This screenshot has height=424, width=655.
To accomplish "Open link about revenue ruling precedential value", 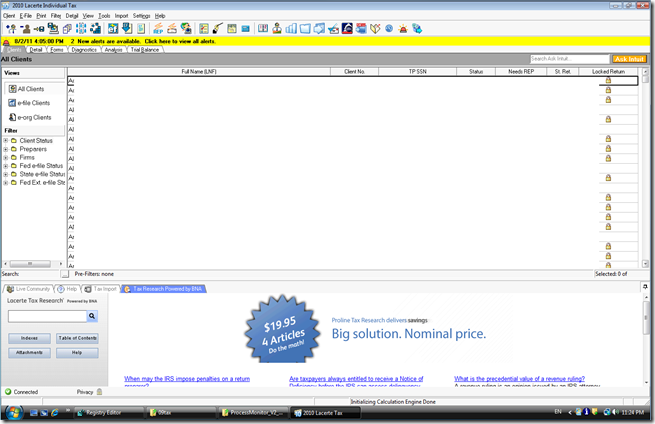I will click(x=519, y=379).
